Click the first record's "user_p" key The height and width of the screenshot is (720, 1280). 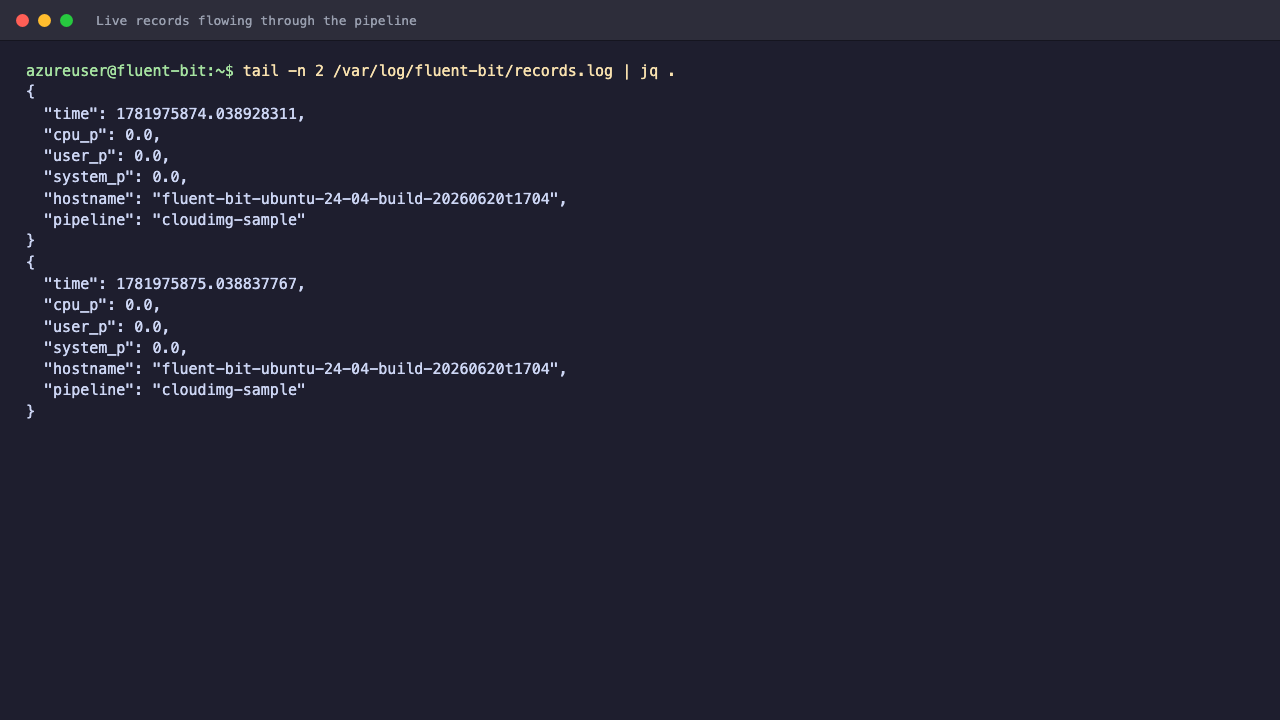(x=80, y=156)
